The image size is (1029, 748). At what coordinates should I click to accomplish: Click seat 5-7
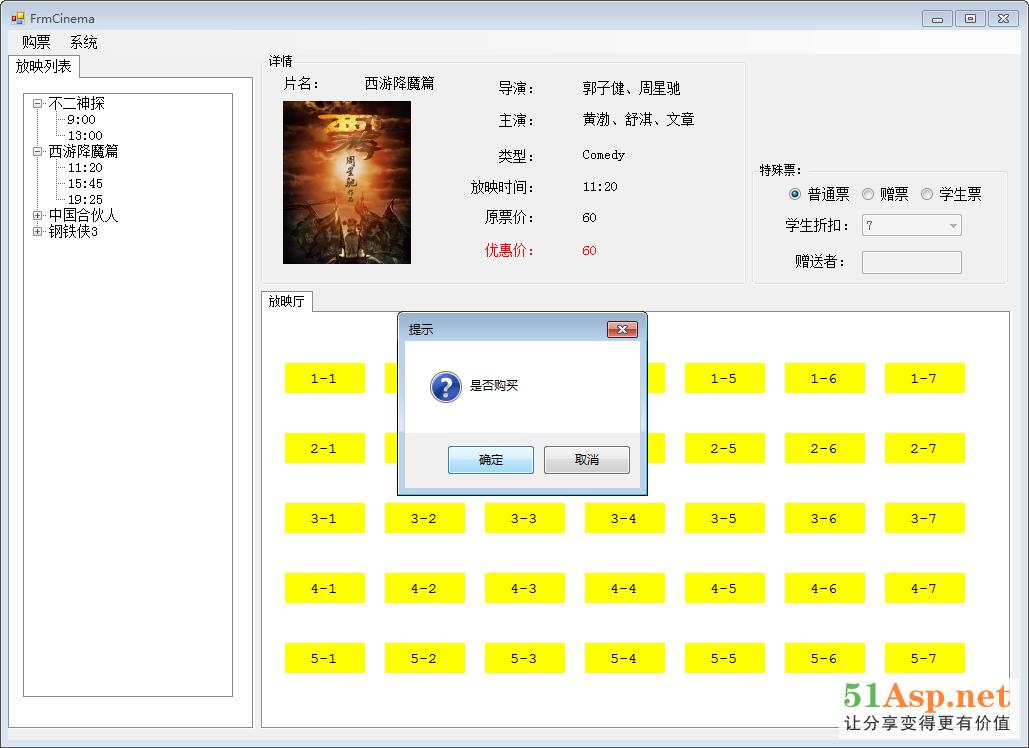tap(925, 658)
